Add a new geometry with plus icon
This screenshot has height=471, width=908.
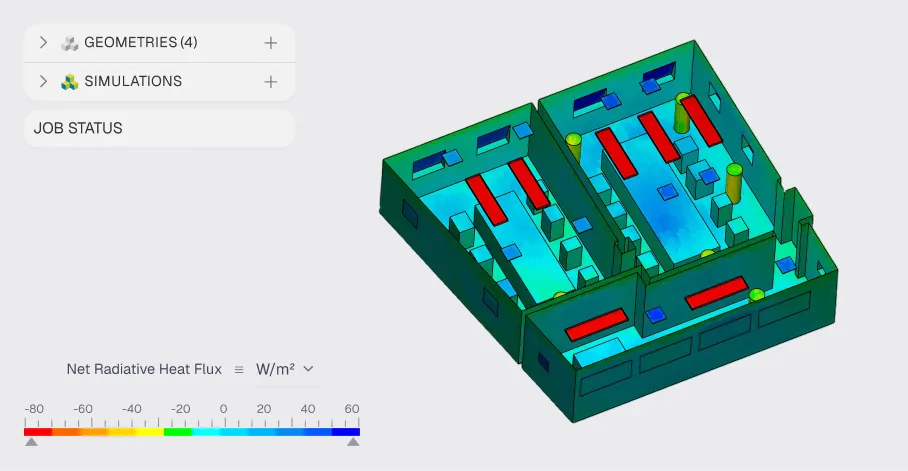pos(270,43)
